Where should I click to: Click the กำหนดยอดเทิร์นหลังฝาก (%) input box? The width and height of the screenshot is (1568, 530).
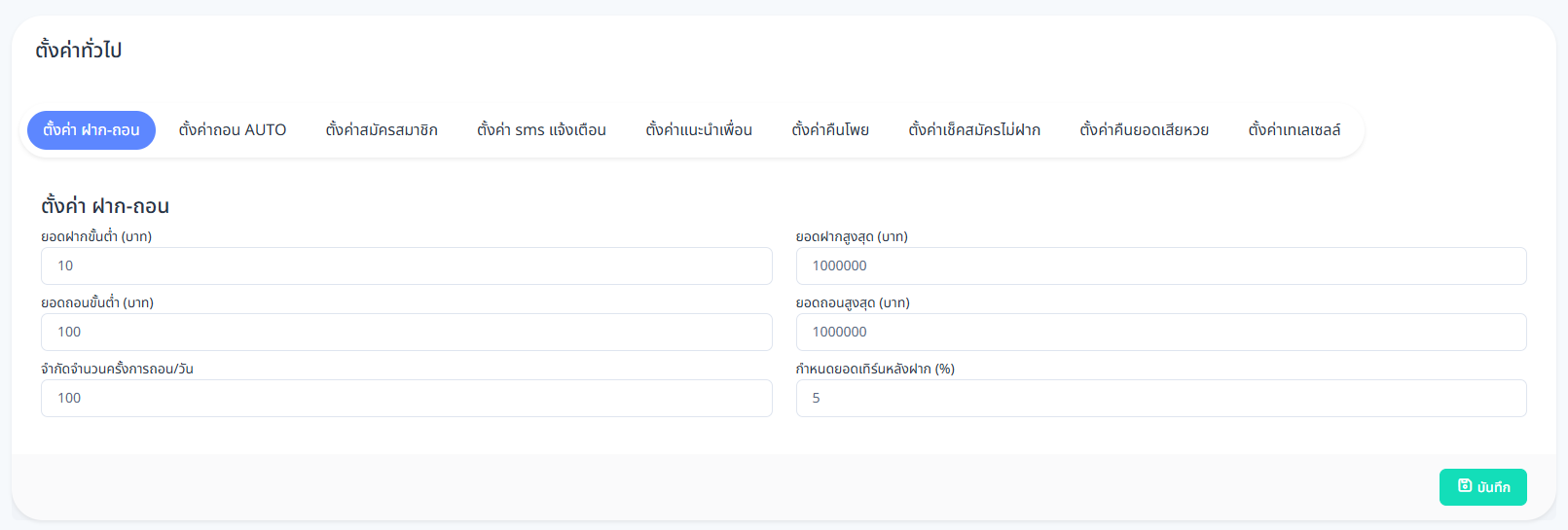pos(1161,399)
